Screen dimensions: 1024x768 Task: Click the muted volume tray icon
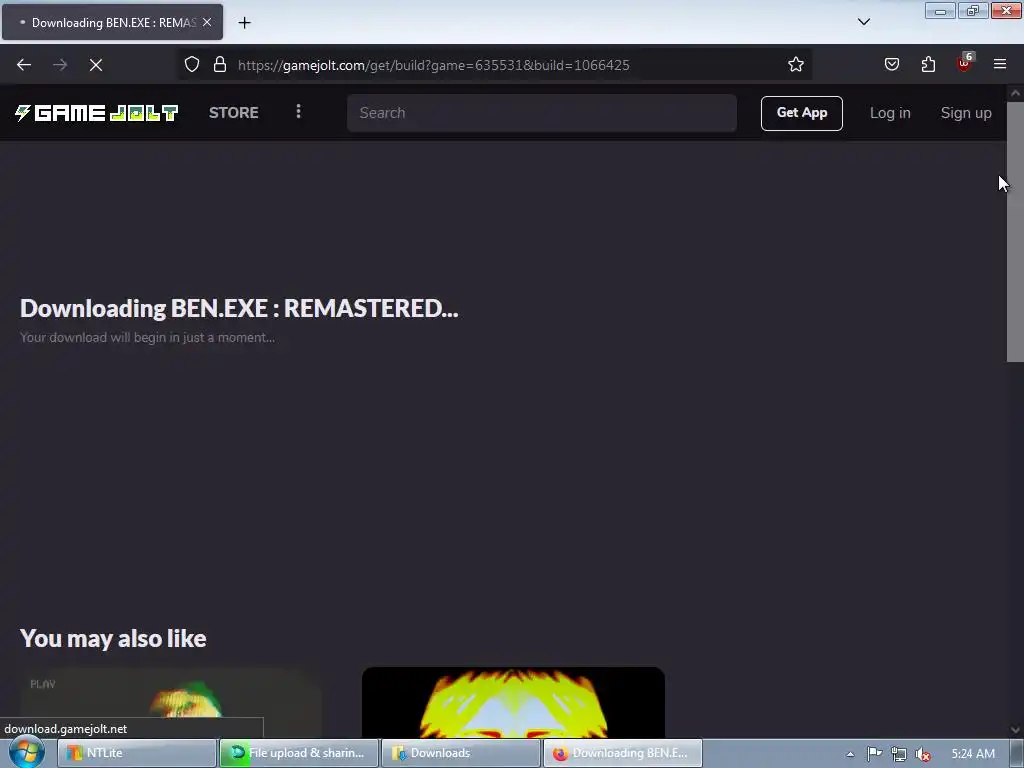coord(923,754)
